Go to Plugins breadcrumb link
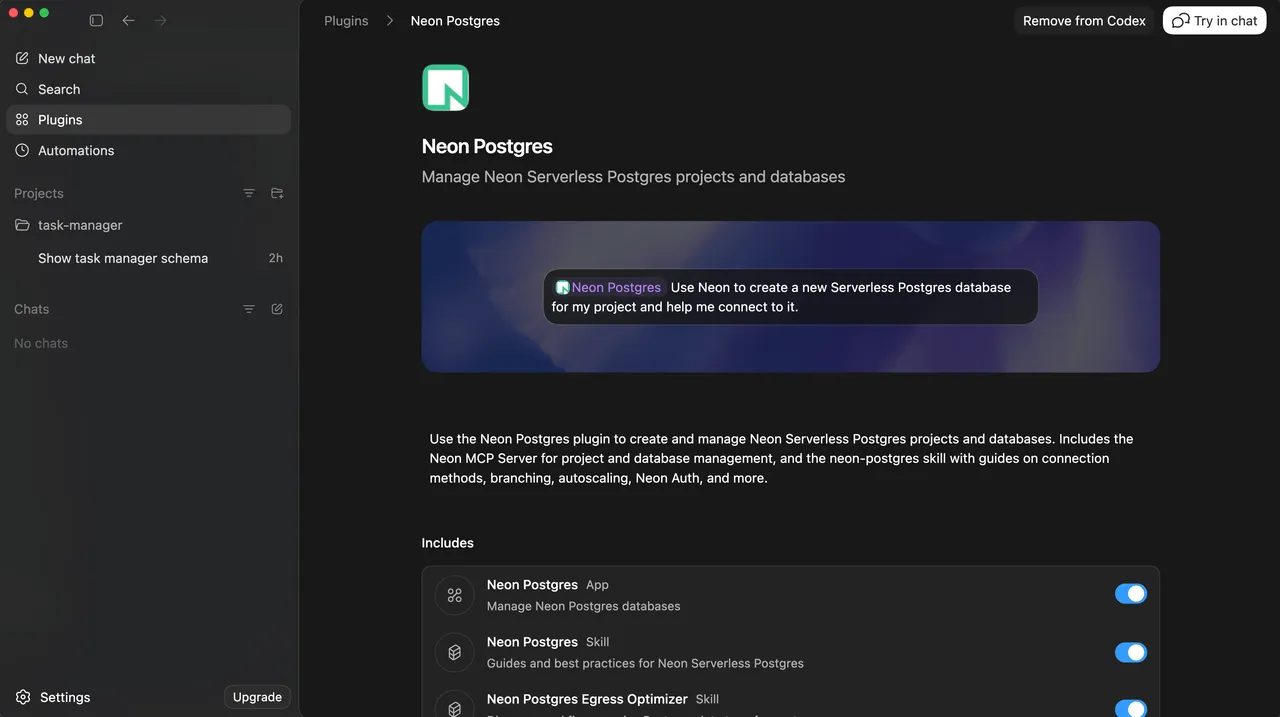1280x717 pixels. (x=346, y=21)
